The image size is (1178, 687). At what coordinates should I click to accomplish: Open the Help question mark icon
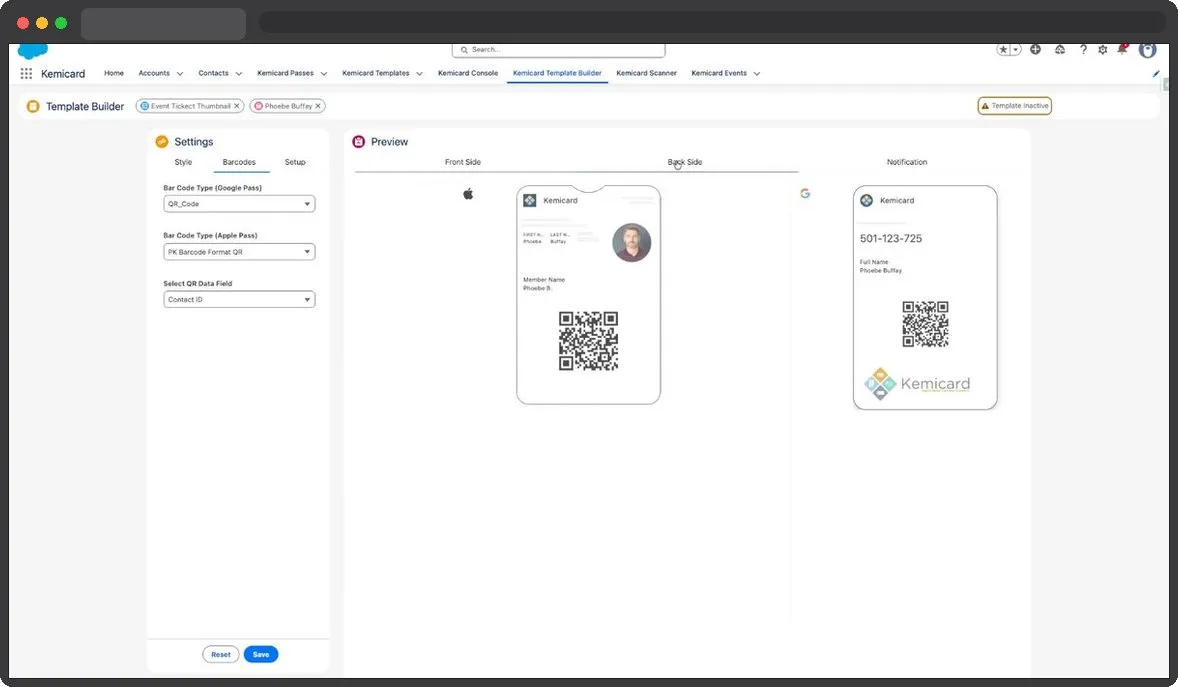tap(1083, 50)
